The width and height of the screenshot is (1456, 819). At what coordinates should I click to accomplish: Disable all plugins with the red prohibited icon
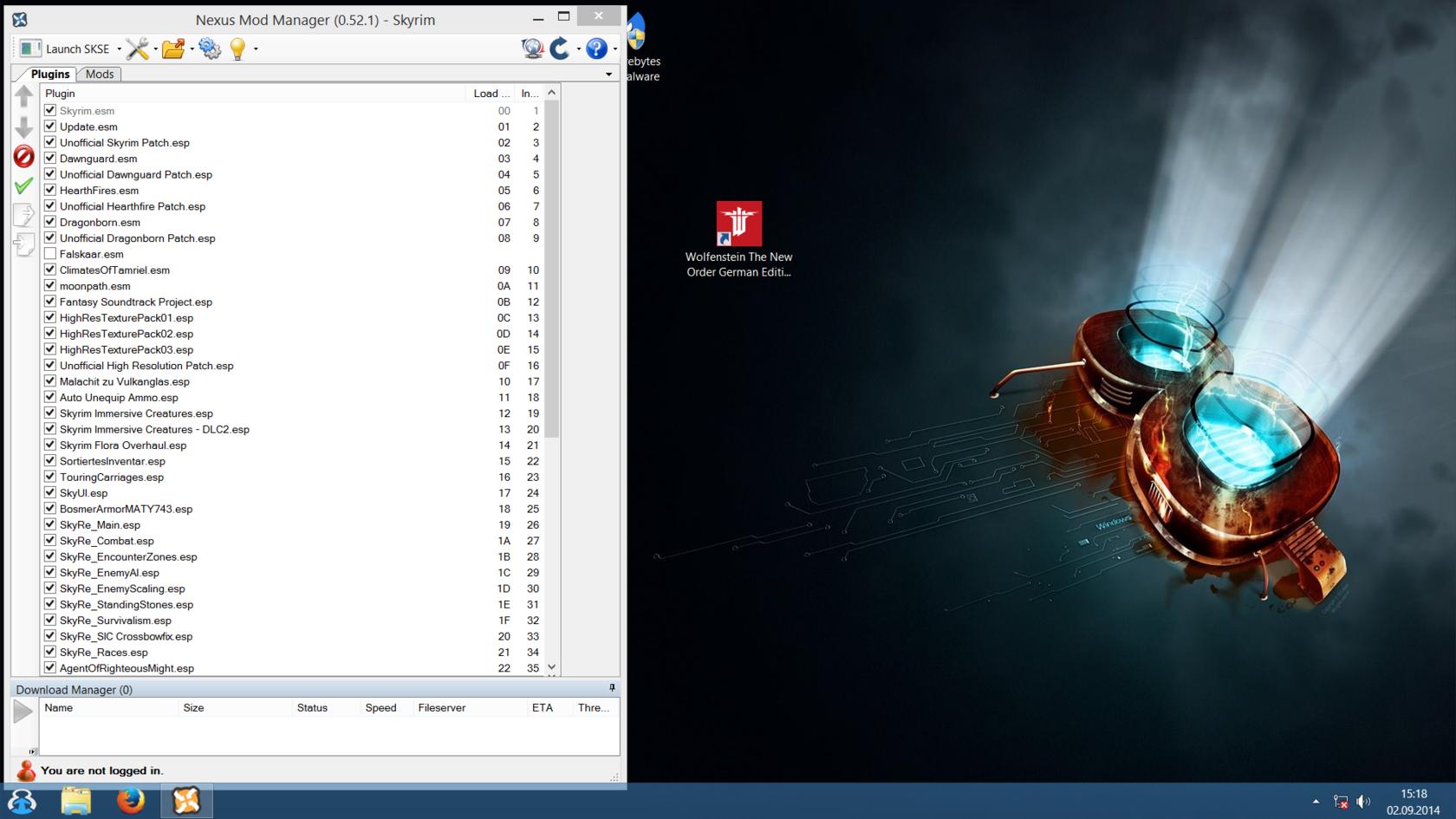coord(24,157)
